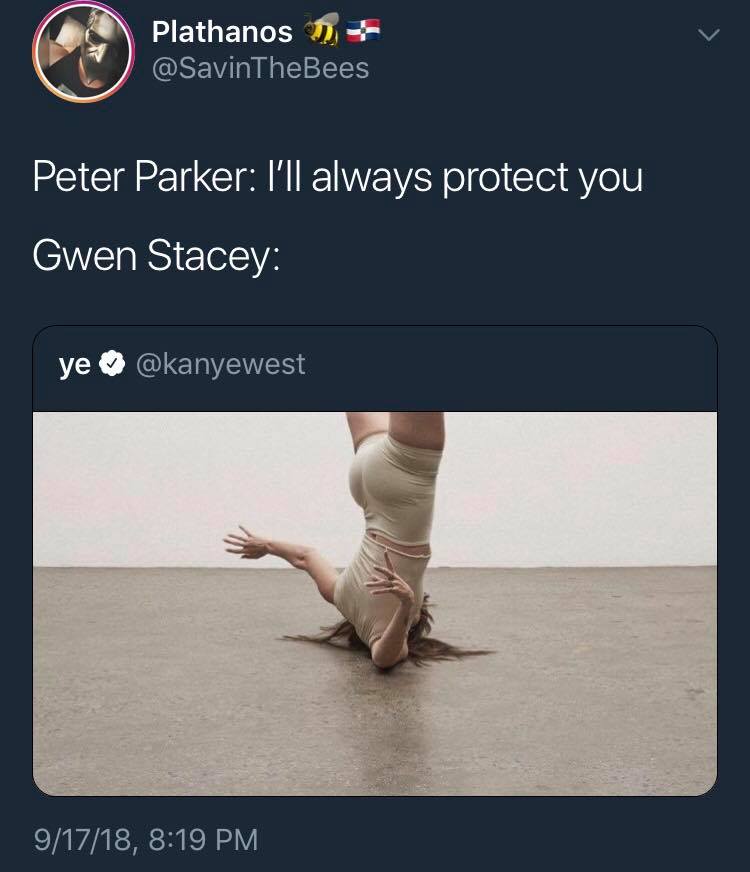Click the verified badge next to ye
The width and height of the screenshot is (750, 872).
112,364
